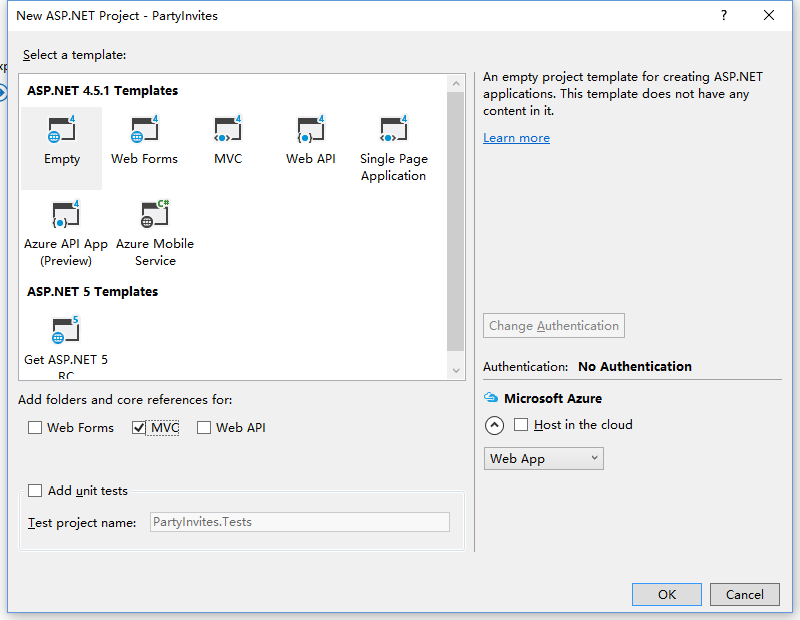Screen dimensions: 800x620
Task: Click the Select a template label
Action: pos(74,55)
